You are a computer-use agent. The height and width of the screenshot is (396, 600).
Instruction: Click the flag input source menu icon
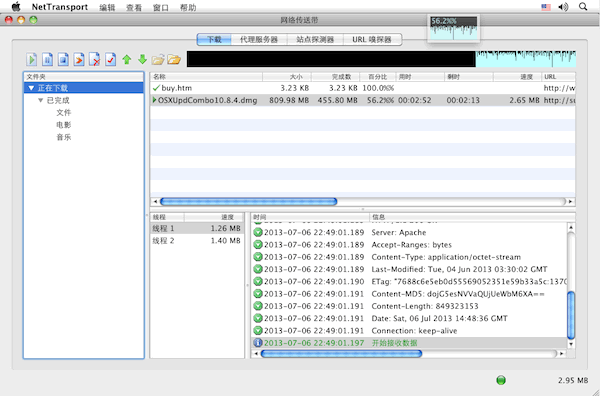pyautogui.click(x=546, y=7)
